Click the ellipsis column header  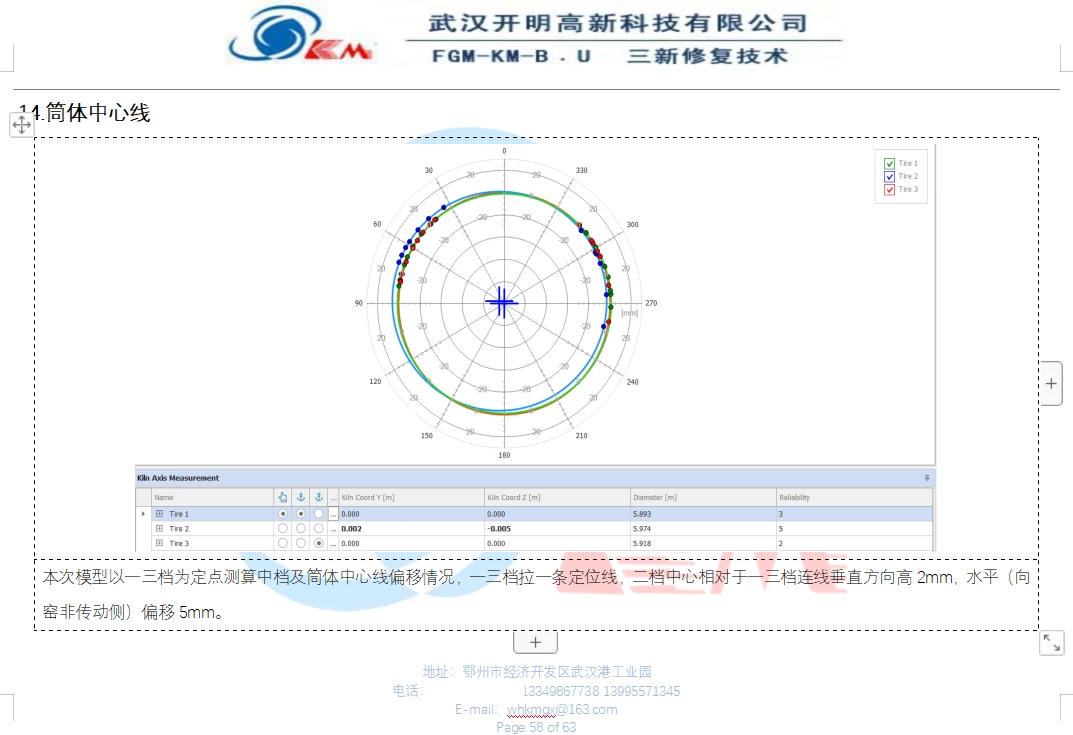tap(334, 497)
